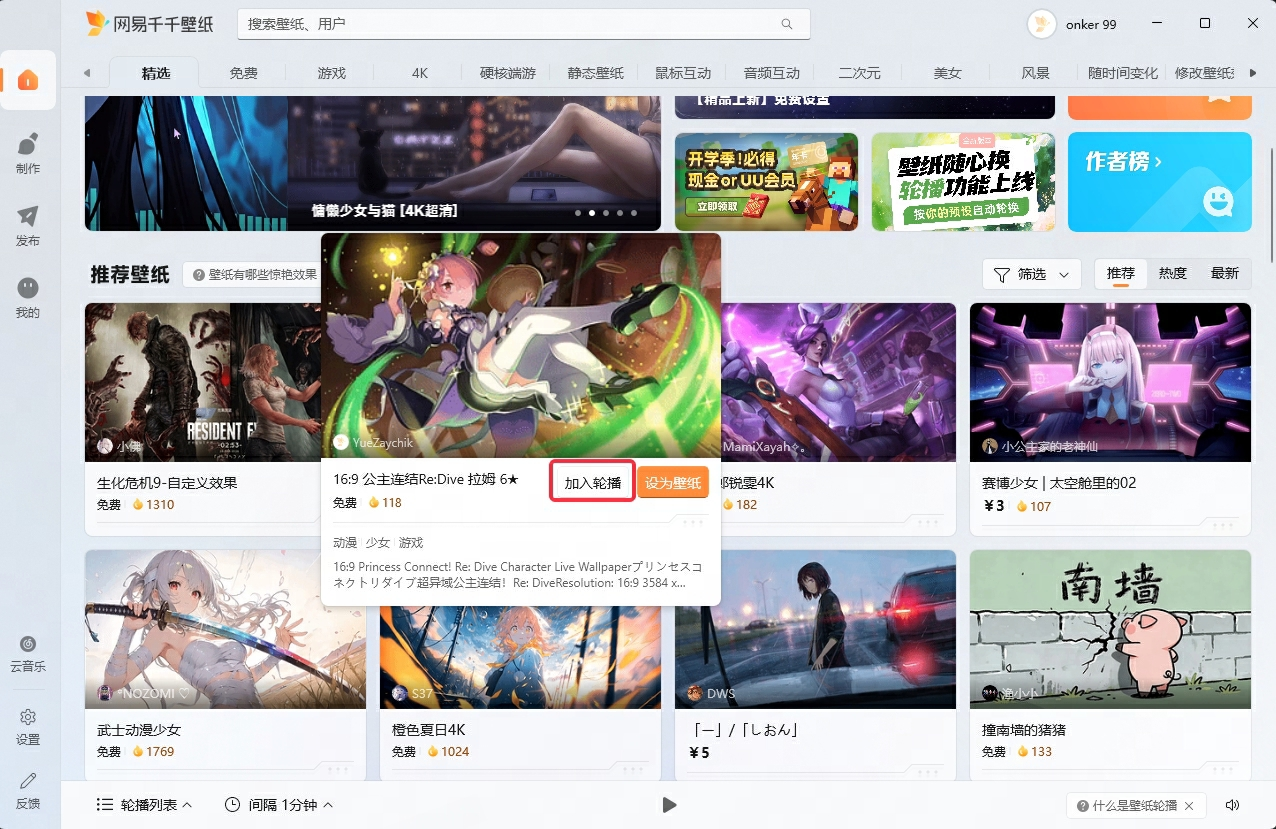This screenshot has height=829, width=1276.
Task: Click the 壁纸有哪些惊艳效果 hint
Action: (x=256, y=274)
